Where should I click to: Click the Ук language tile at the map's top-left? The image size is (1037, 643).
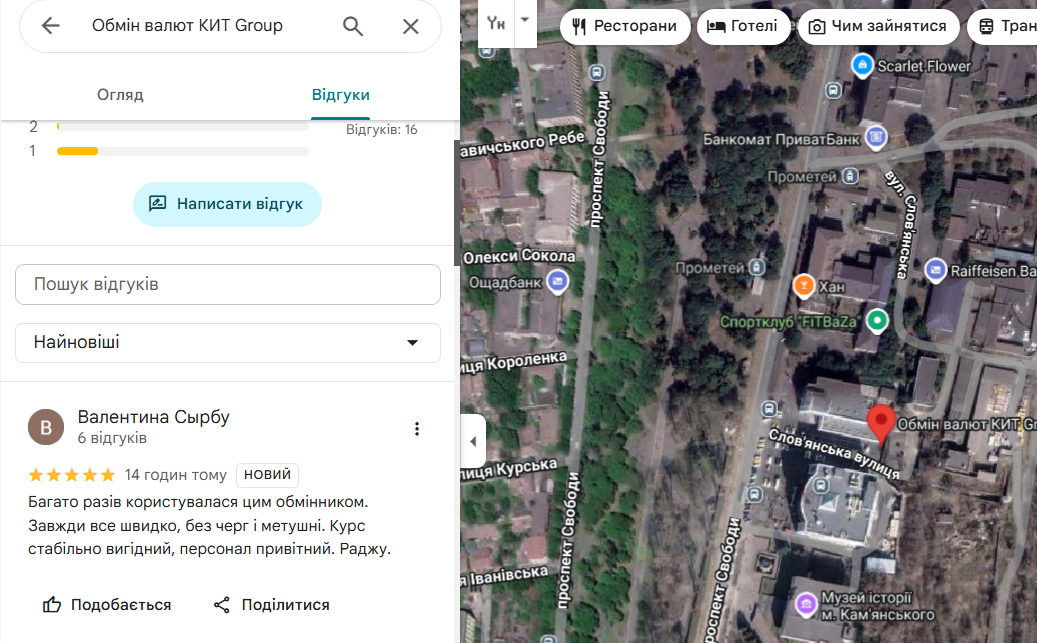pyautogui.click(x=496, y=23)
